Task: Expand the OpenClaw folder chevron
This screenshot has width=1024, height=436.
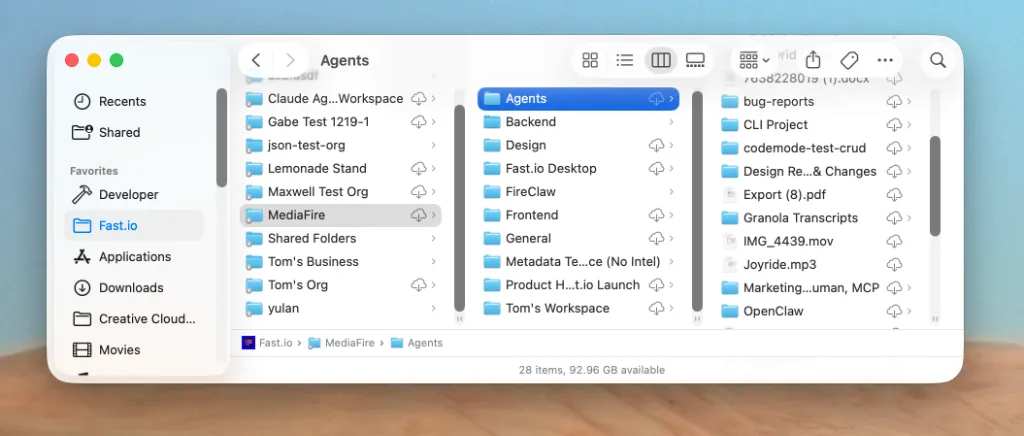Action: click(x=909, y=311)
